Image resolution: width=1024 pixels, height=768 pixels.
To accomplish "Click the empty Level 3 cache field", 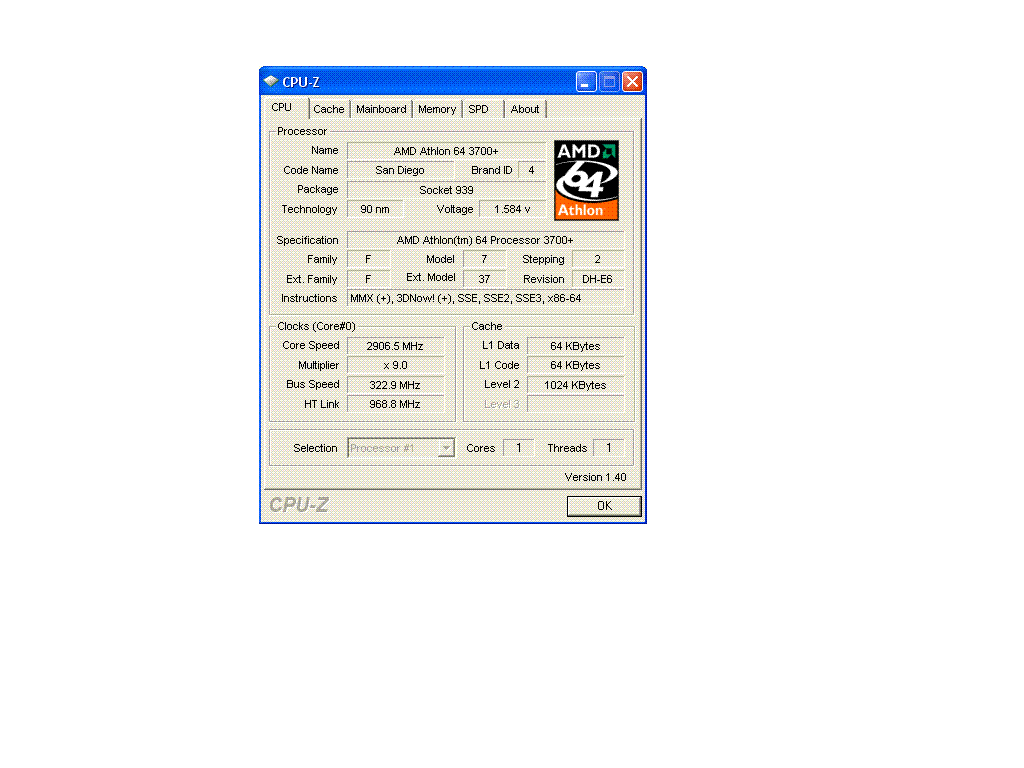I will pos(575,404).
